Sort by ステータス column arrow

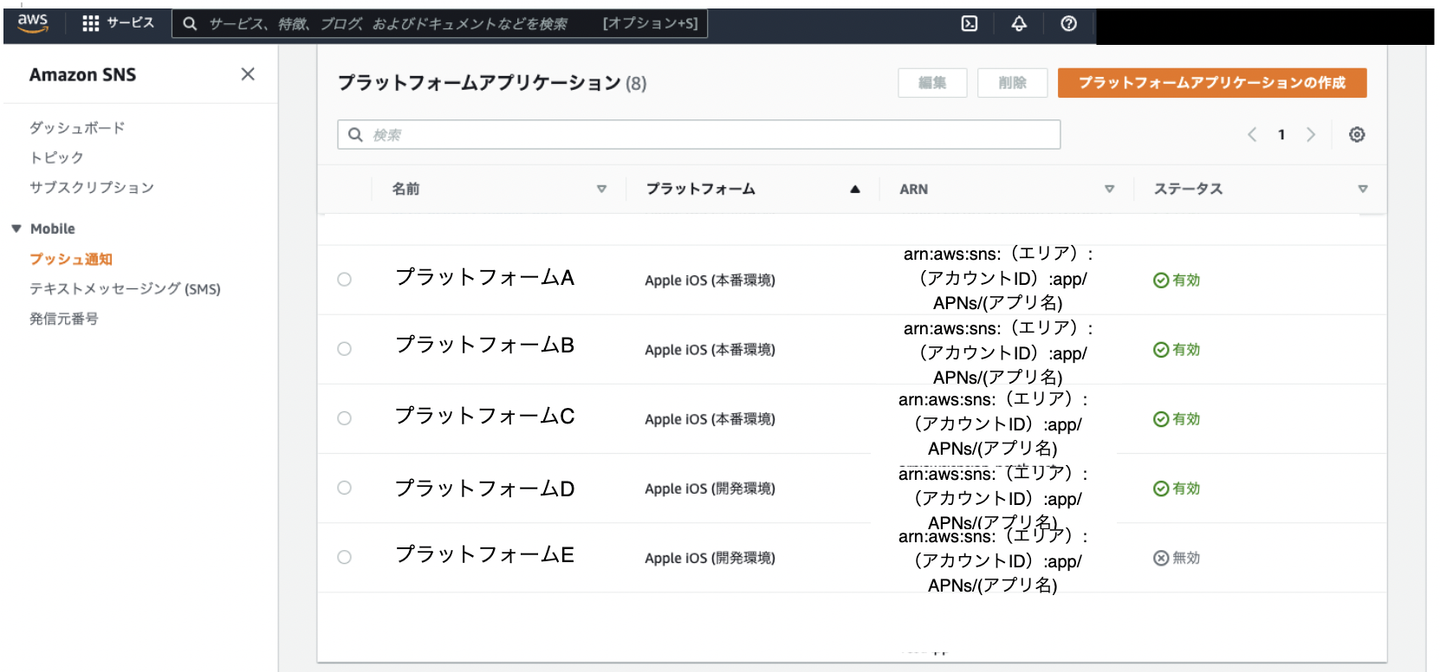point(1363,189)
